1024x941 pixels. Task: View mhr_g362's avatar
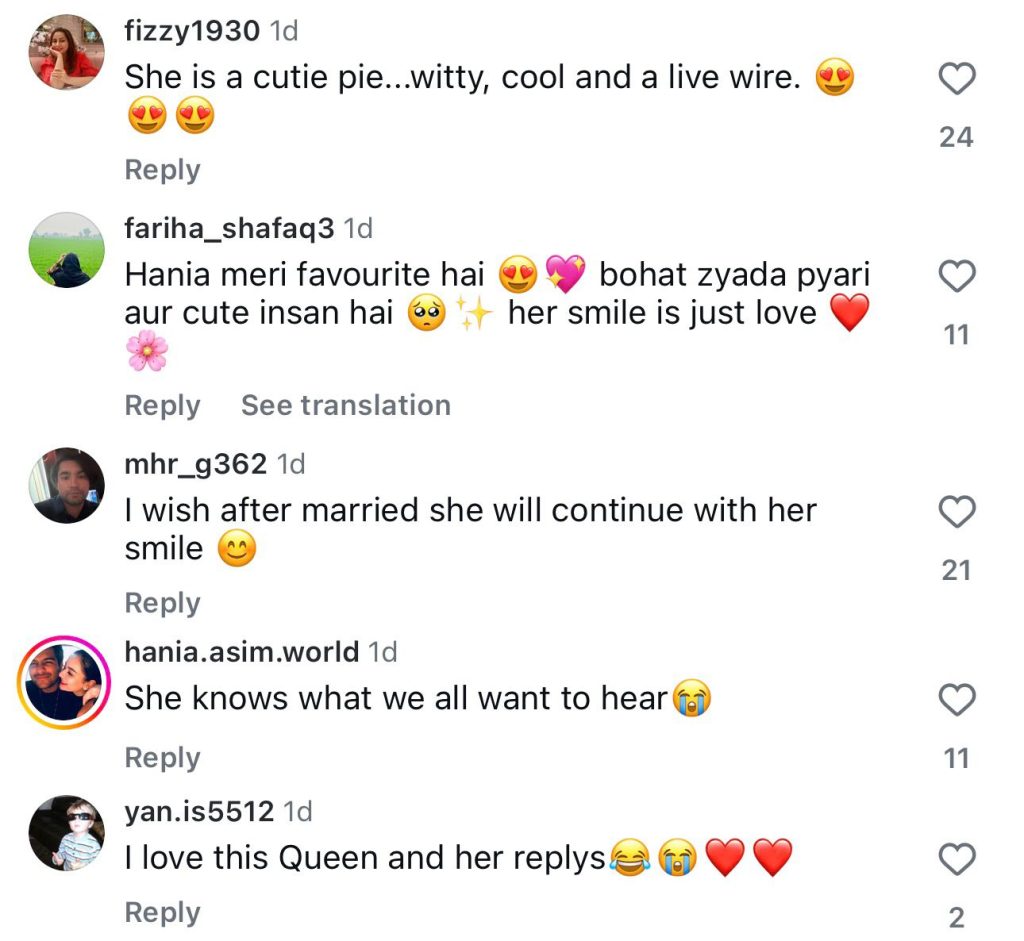[x=67, y=485]
